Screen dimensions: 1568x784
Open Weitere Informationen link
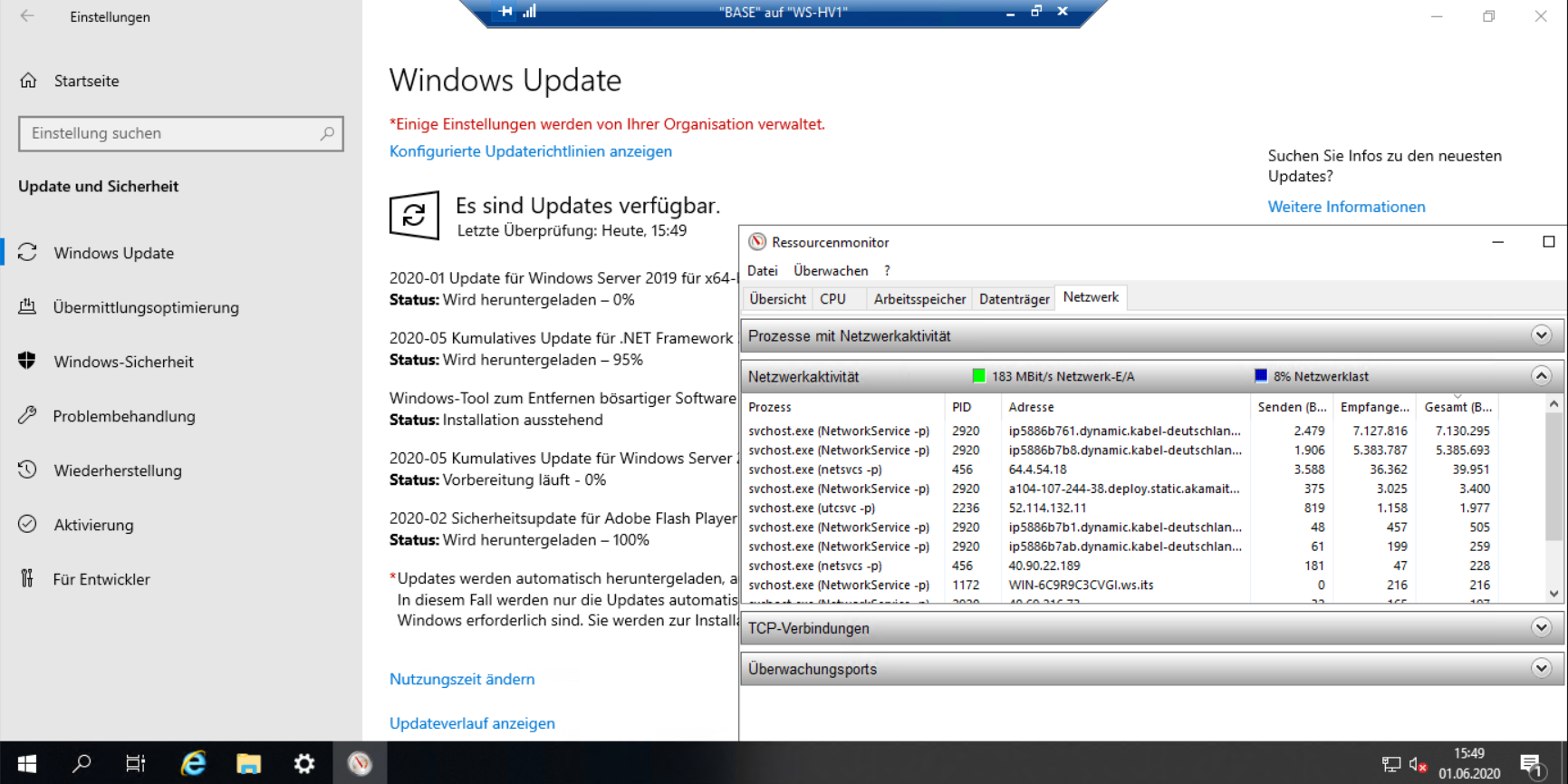pyautogui.click(x=1346, y=207)
